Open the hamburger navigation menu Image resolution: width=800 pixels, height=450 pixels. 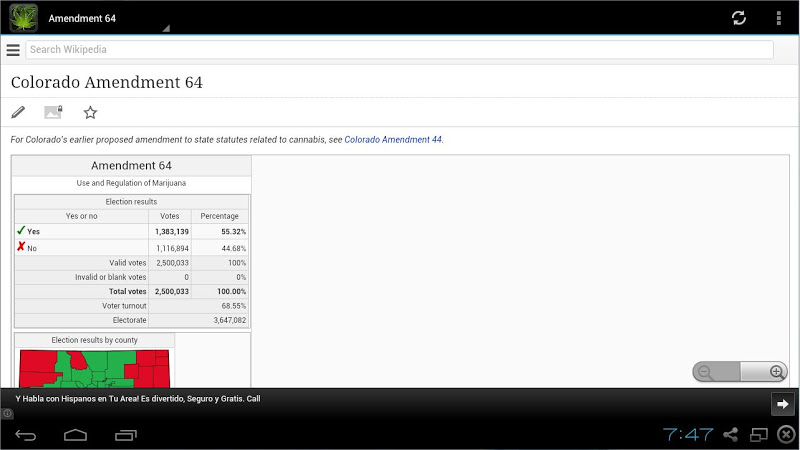coord(13,49)
